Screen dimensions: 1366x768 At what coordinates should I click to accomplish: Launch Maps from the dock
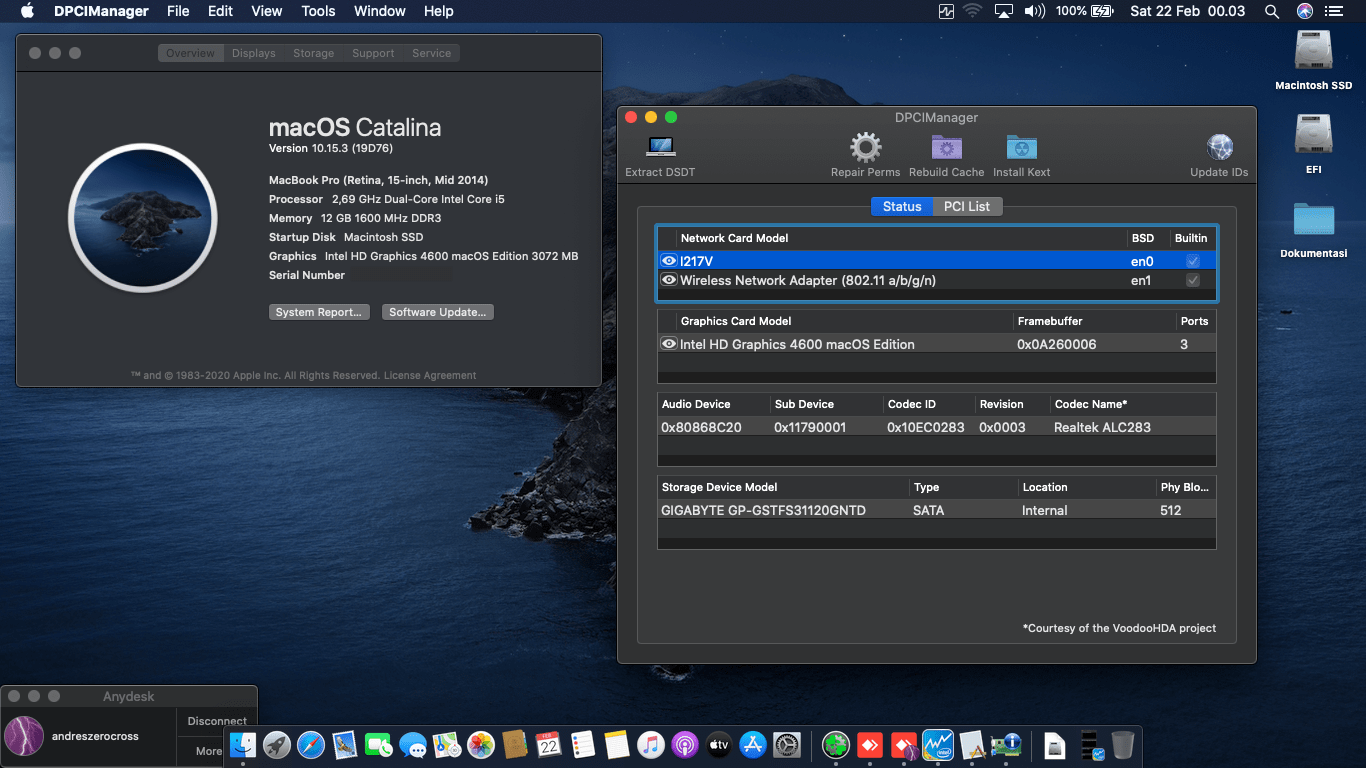(447, 744)
